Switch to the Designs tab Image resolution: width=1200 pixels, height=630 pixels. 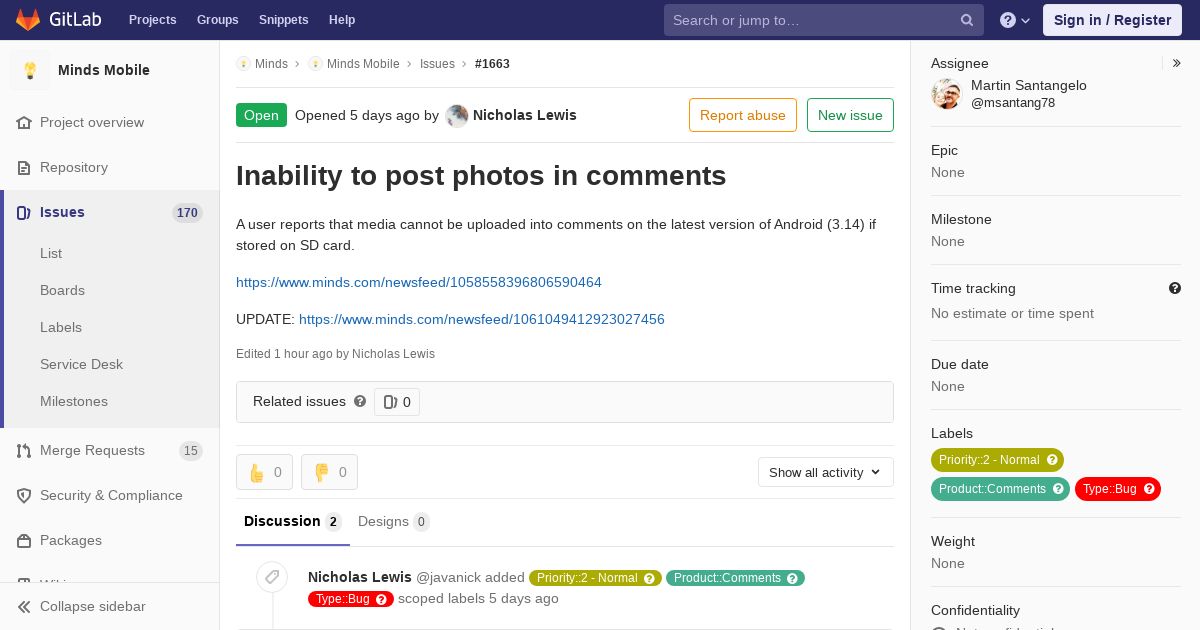point(394,521)
